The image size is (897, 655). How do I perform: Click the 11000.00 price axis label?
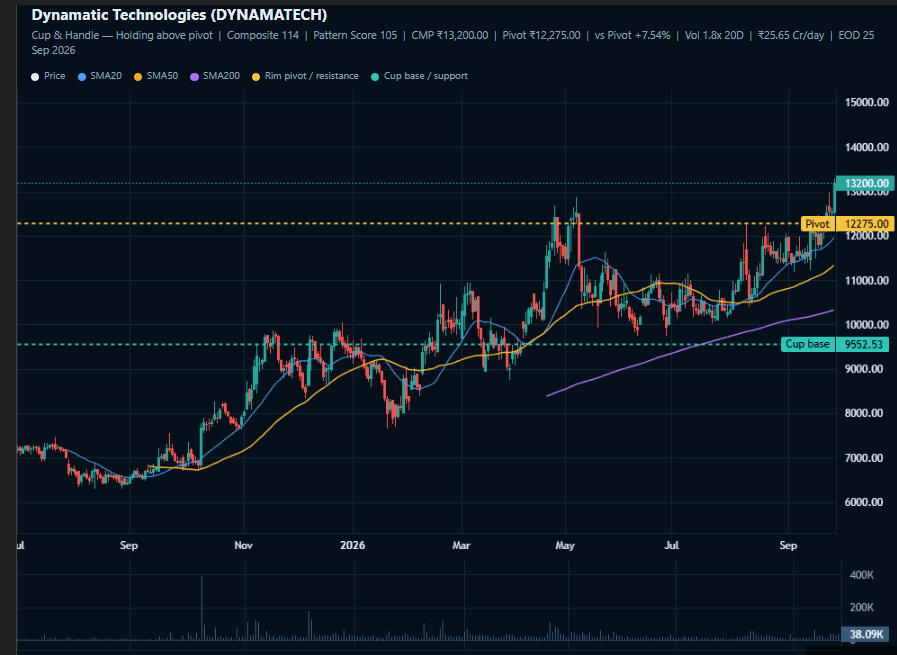(x=867, y=280)
